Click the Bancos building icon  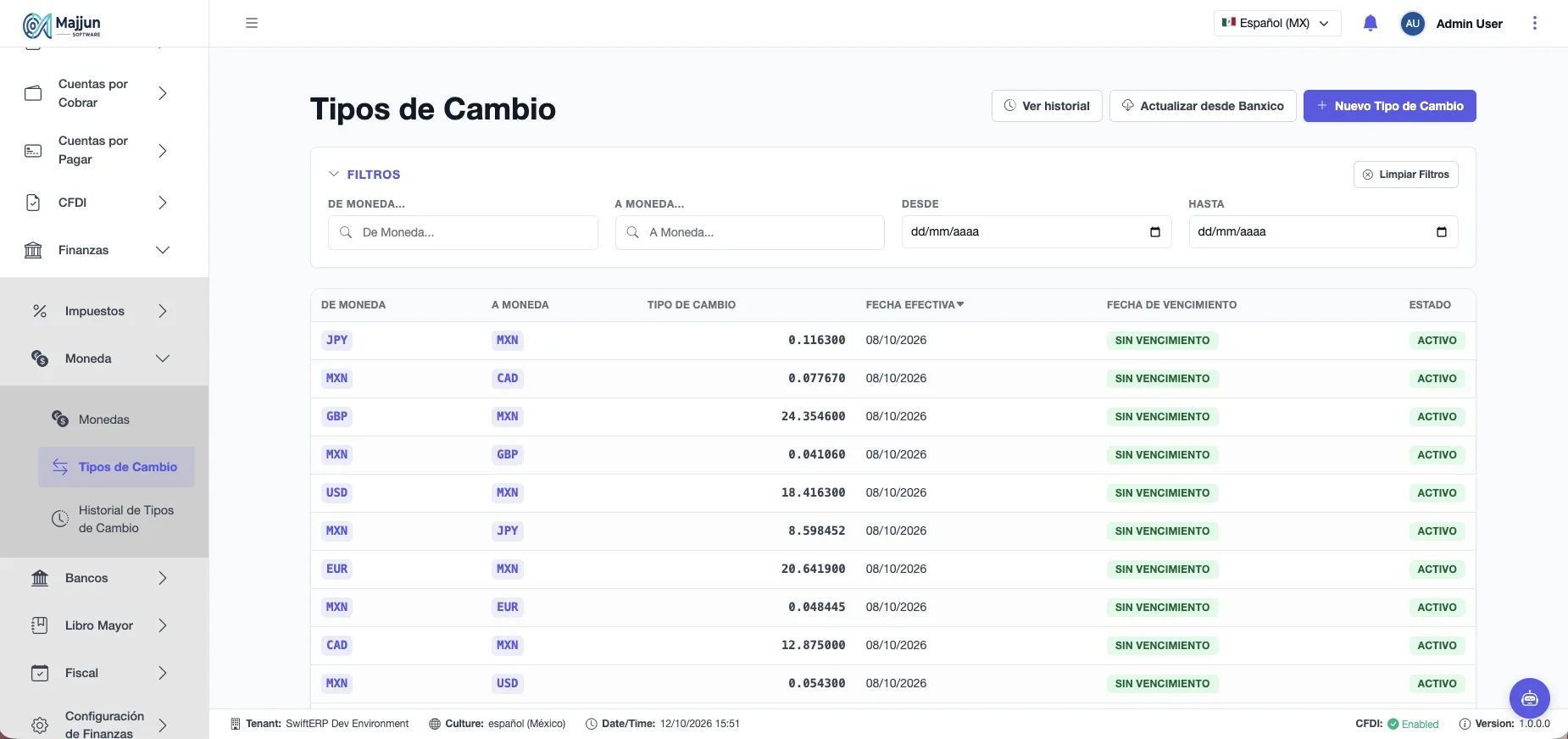tap(40, 578)
